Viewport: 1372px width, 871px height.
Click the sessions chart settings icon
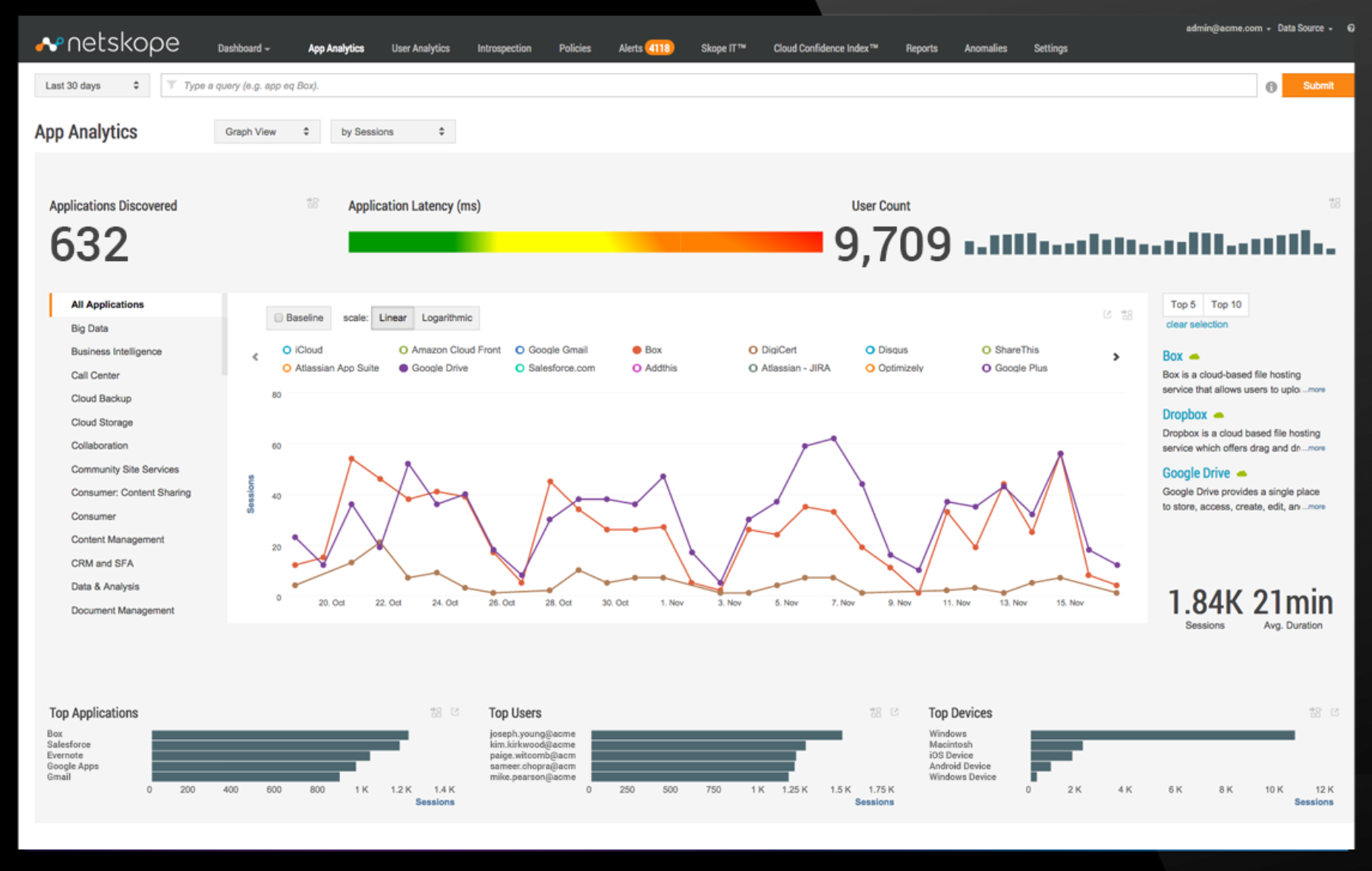[x=1127, y=314]
